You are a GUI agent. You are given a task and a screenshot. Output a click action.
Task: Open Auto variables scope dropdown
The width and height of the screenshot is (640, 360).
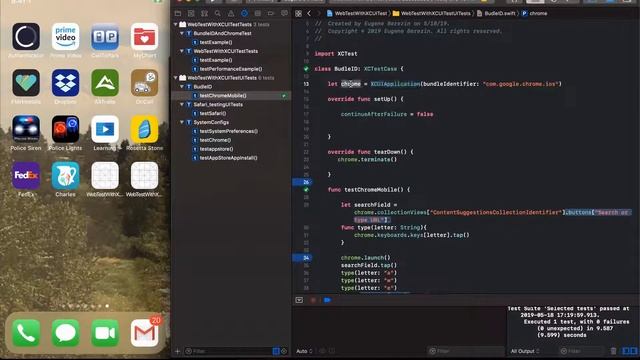[304, 351]
